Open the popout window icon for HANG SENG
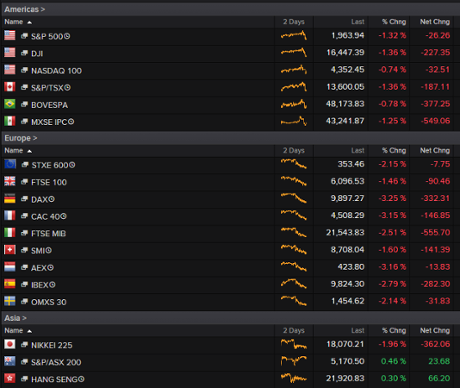460x388 pixels. [24, 379]
